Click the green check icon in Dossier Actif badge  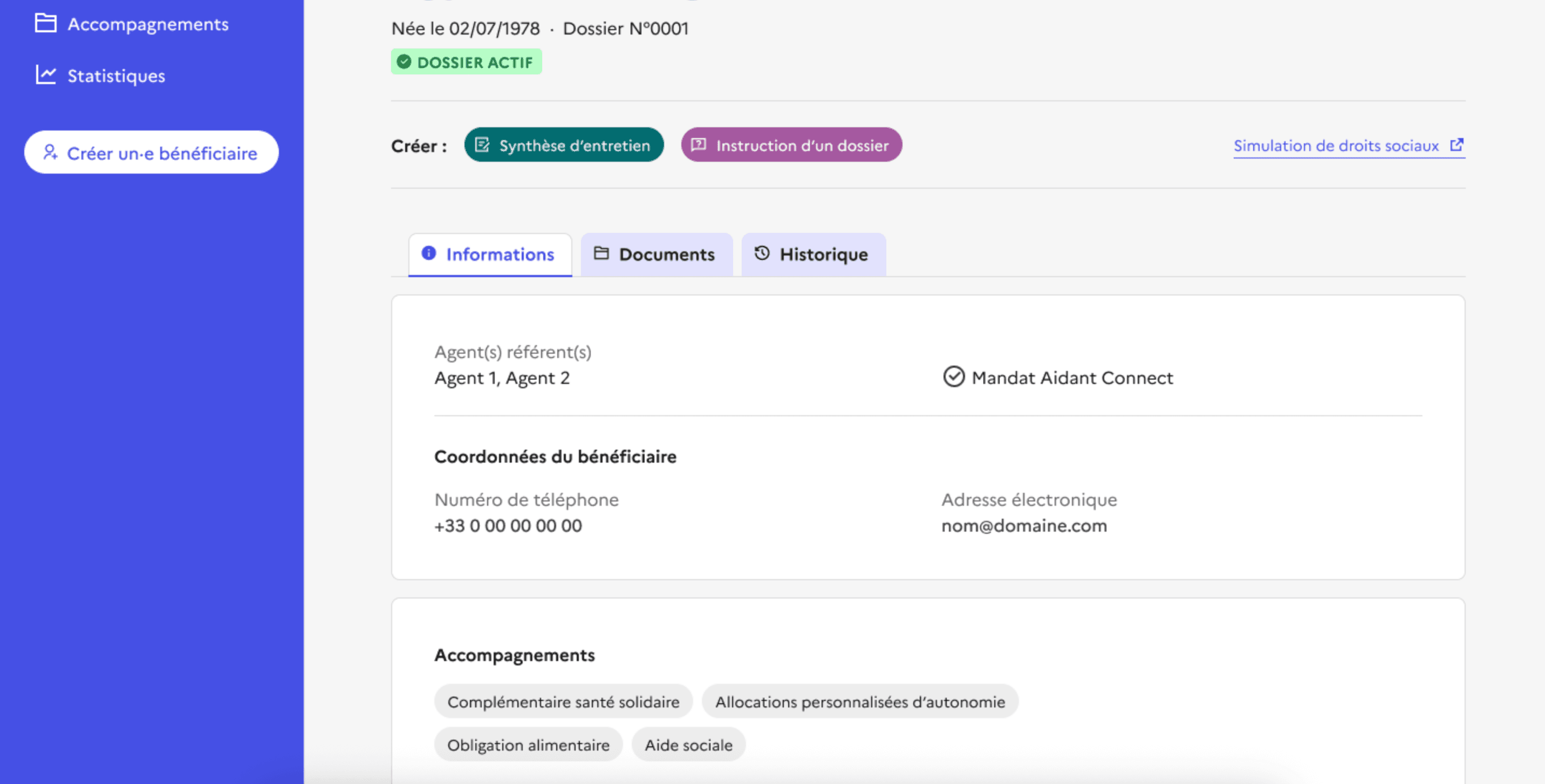404,61
